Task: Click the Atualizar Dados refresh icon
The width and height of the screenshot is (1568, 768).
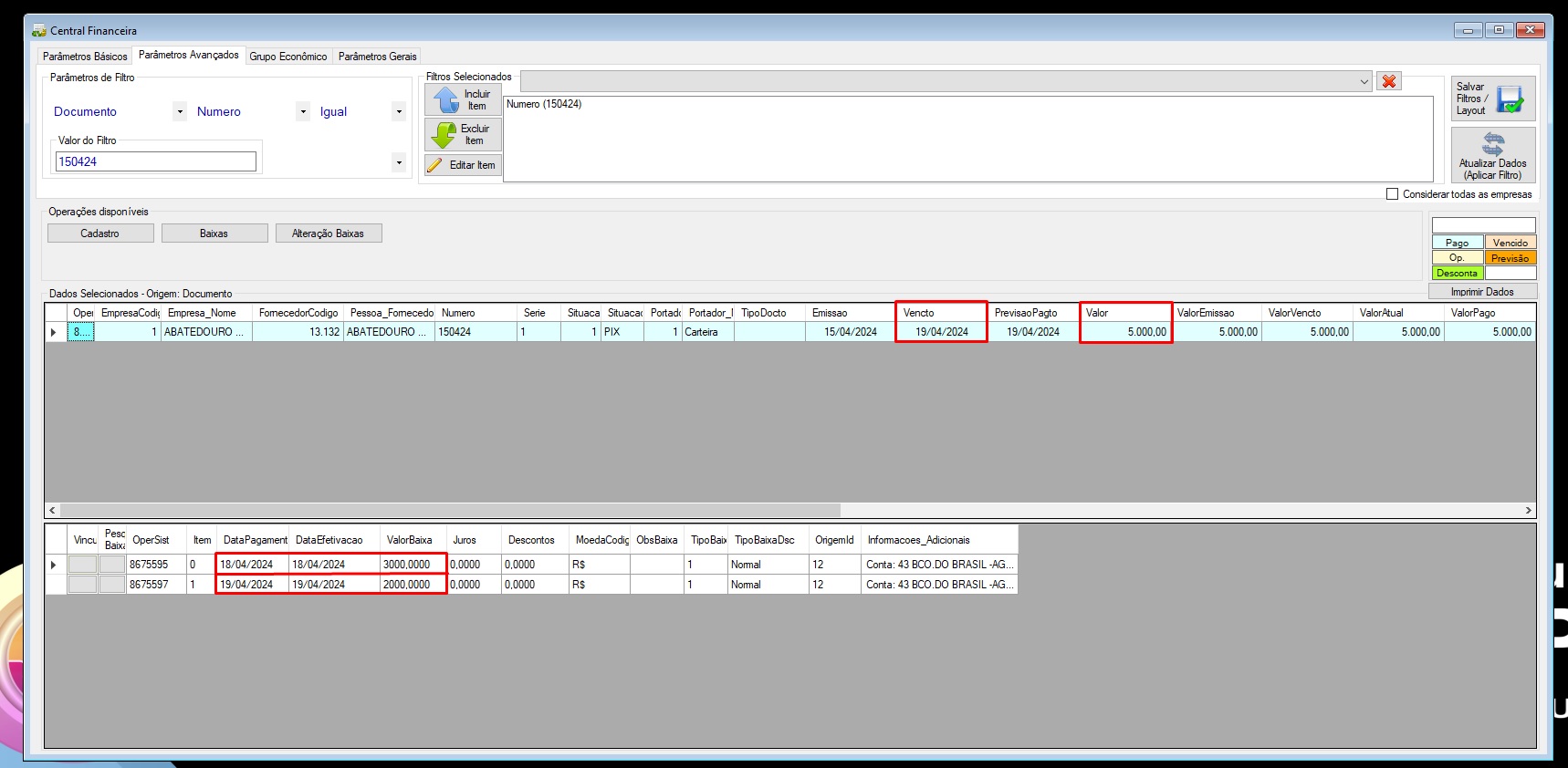Action: coord(1493,143)
